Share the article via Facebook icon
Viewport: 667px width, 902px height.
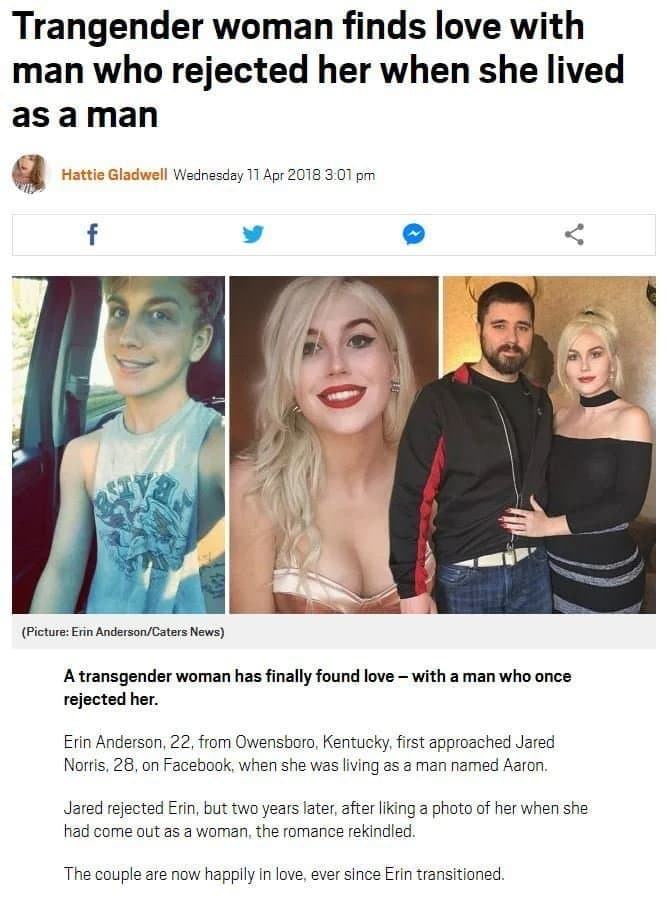point(92,234)
